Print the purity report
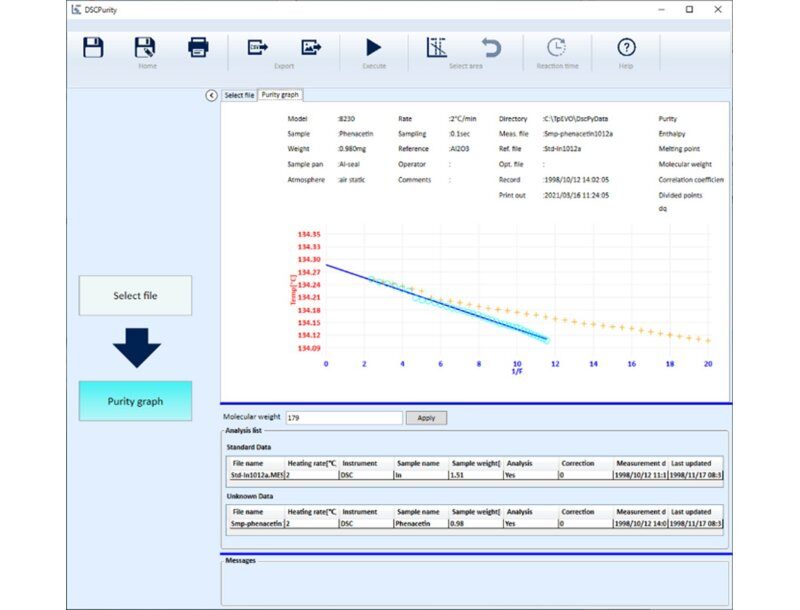This screenshot has height=610, width=800. click(198, 47)
